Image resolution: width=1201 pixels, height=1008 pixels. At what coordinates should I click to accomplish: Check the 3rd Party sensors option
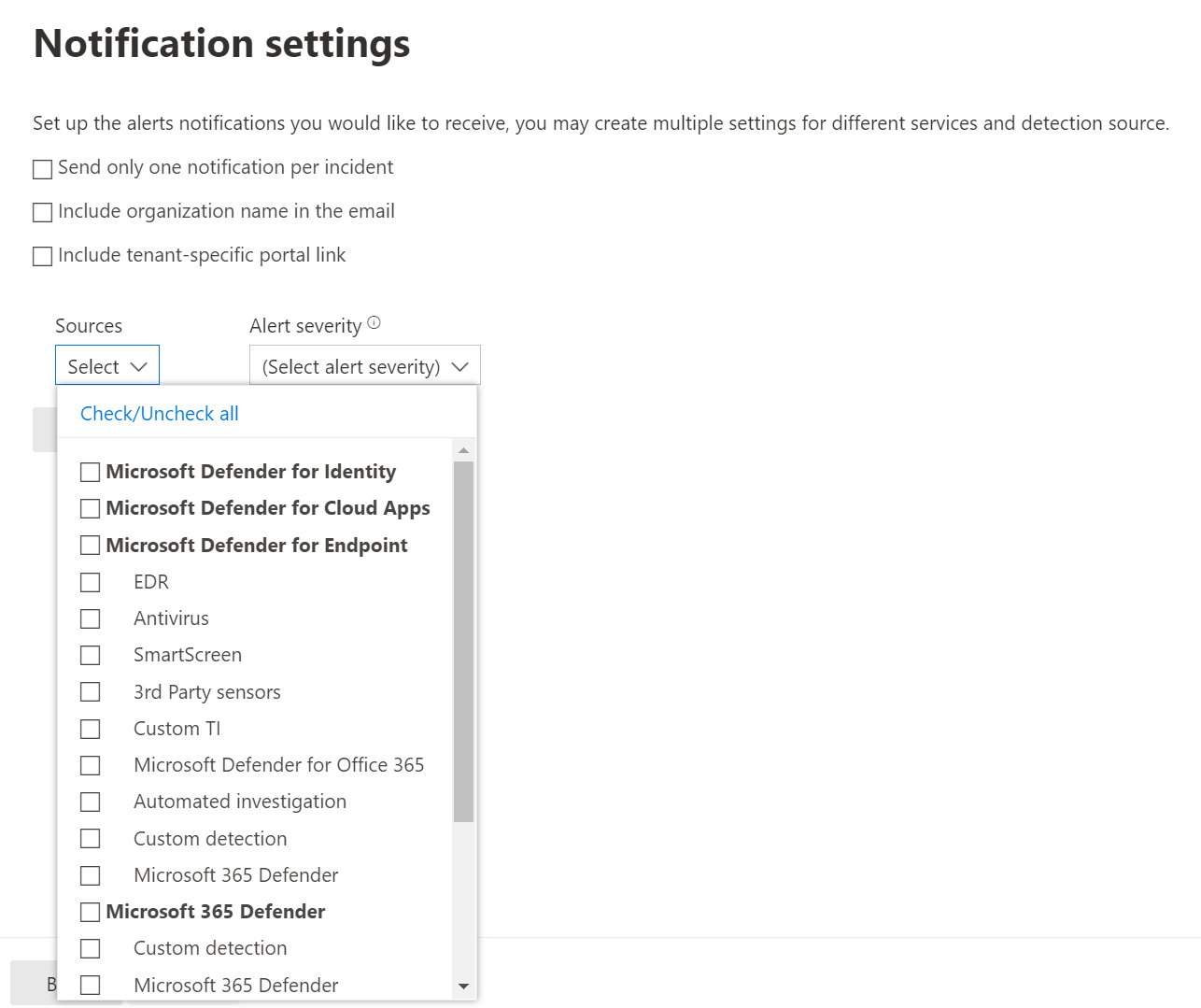(x=90, y=691)
